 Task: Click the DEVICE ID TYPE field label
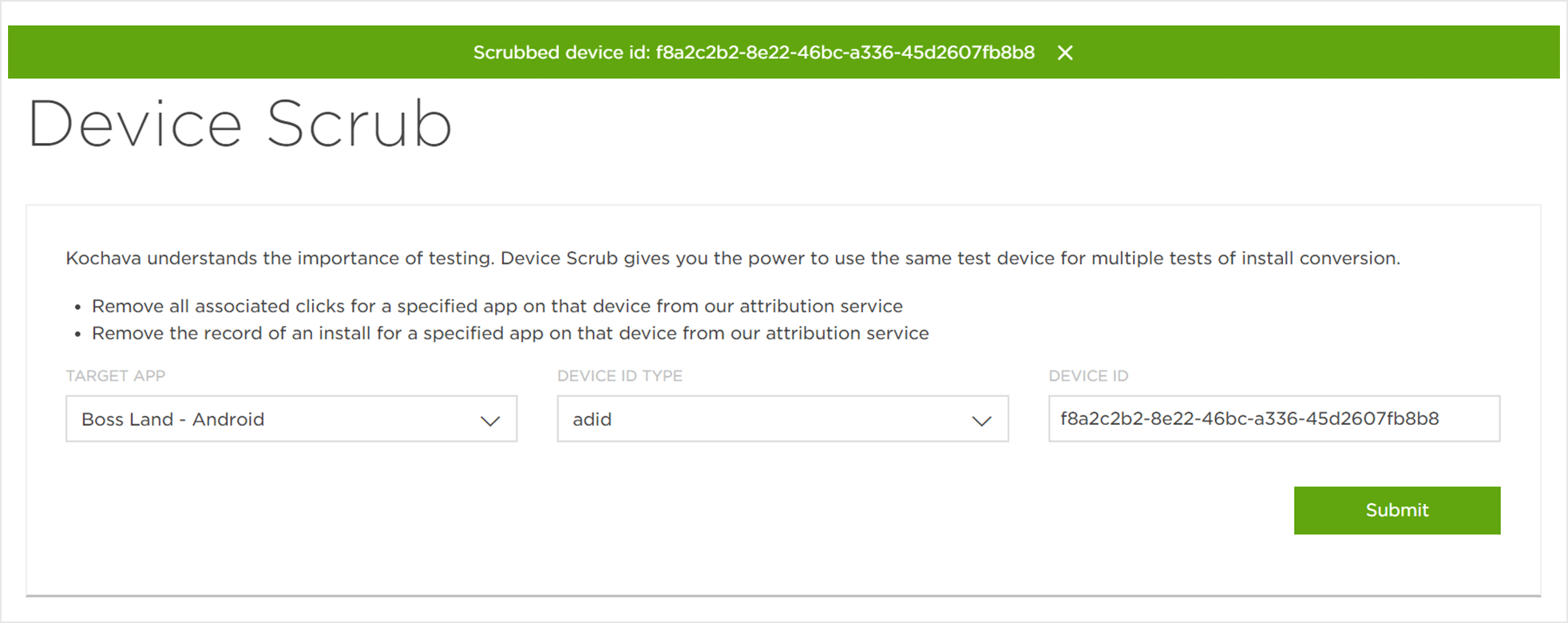pos(620,376)
